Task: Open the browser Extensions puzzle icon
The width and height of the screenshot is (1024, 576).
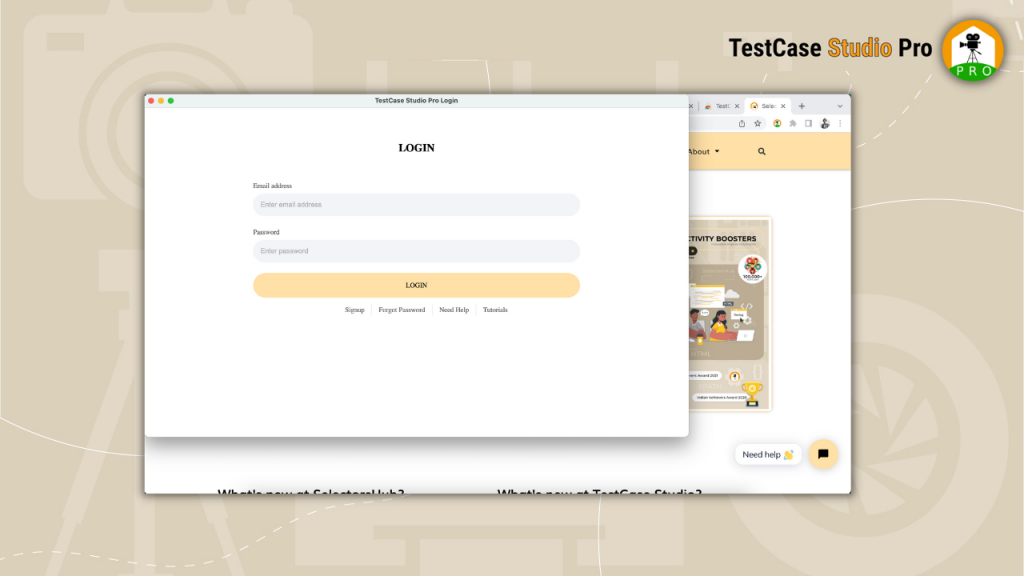Action: tap(793, 123)
